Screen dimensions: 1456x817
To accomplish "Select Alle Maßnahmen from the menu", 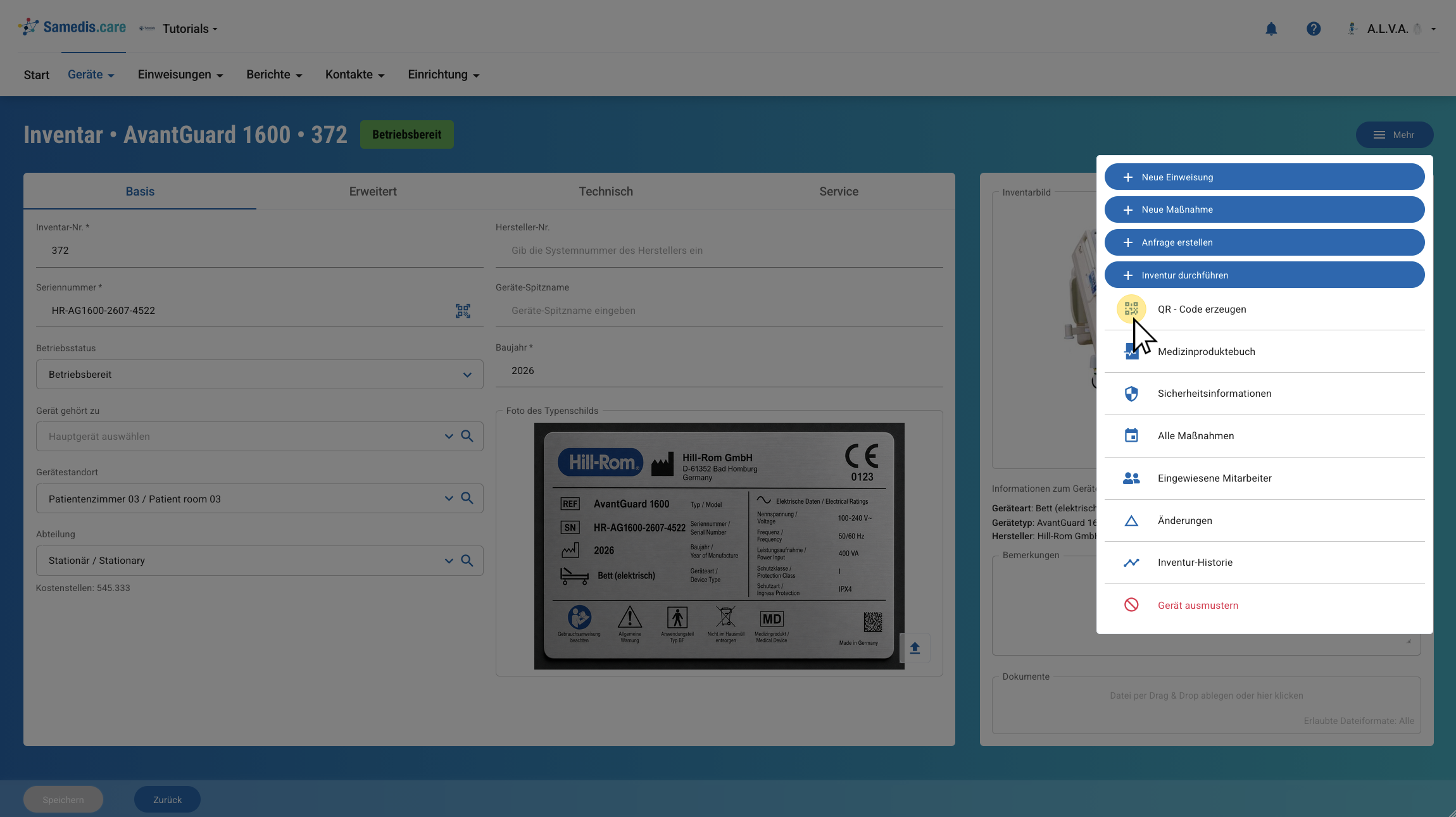I will pos(1265,436).
